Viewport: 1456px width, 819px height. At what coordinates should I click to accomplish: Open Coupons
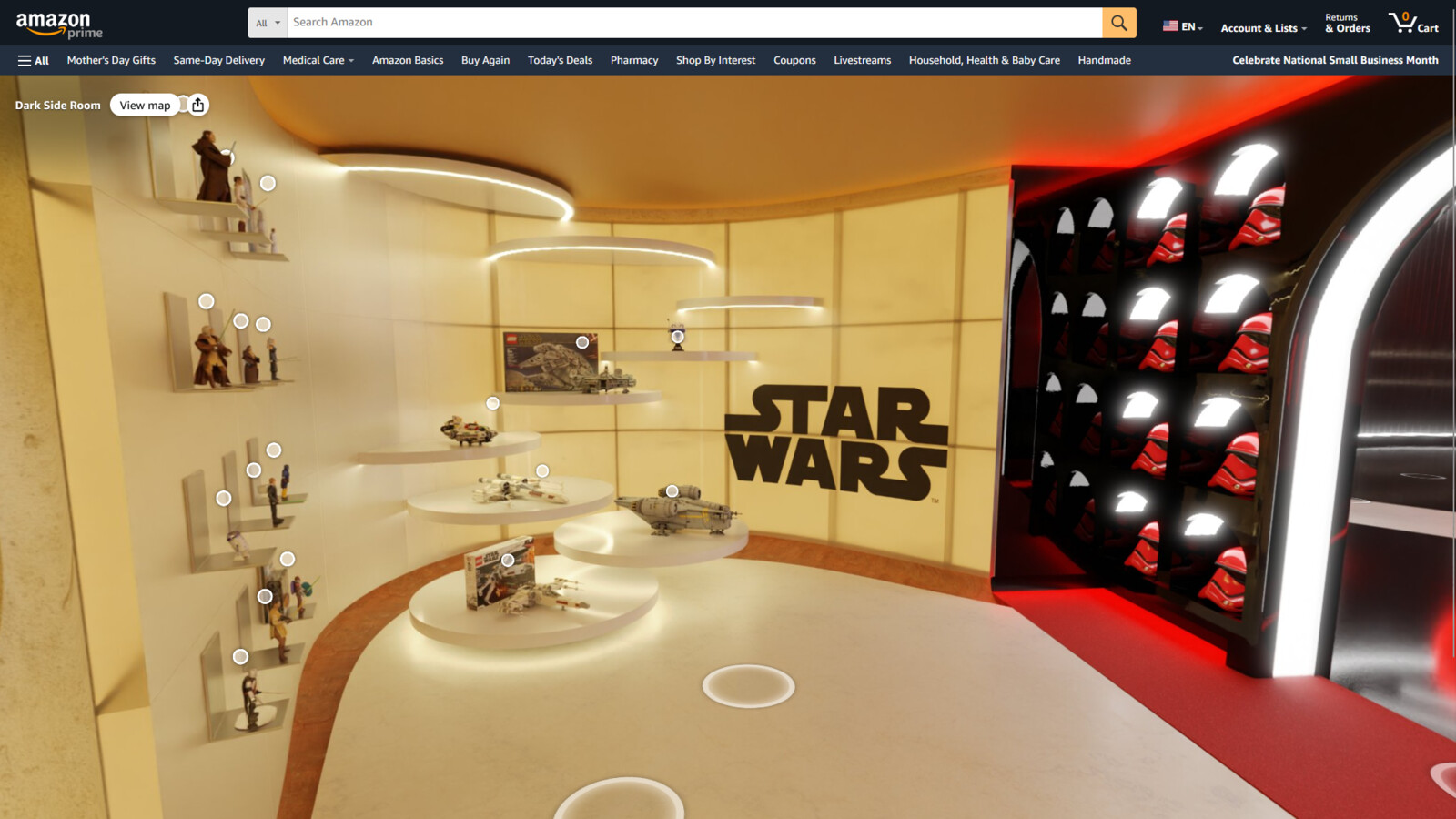[x=794, y=60]
